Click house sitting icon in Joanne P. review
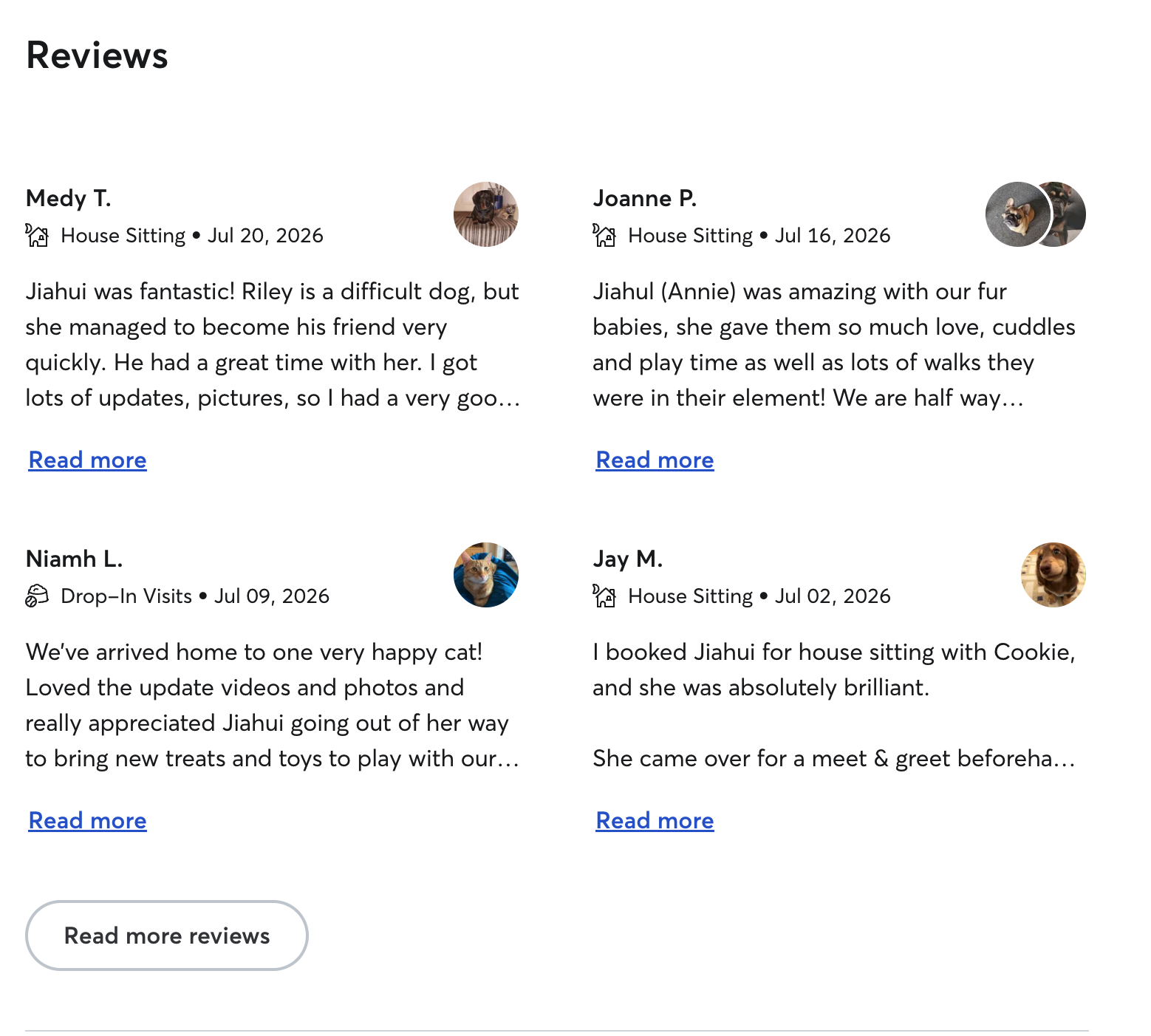 [x=604, y=236]
